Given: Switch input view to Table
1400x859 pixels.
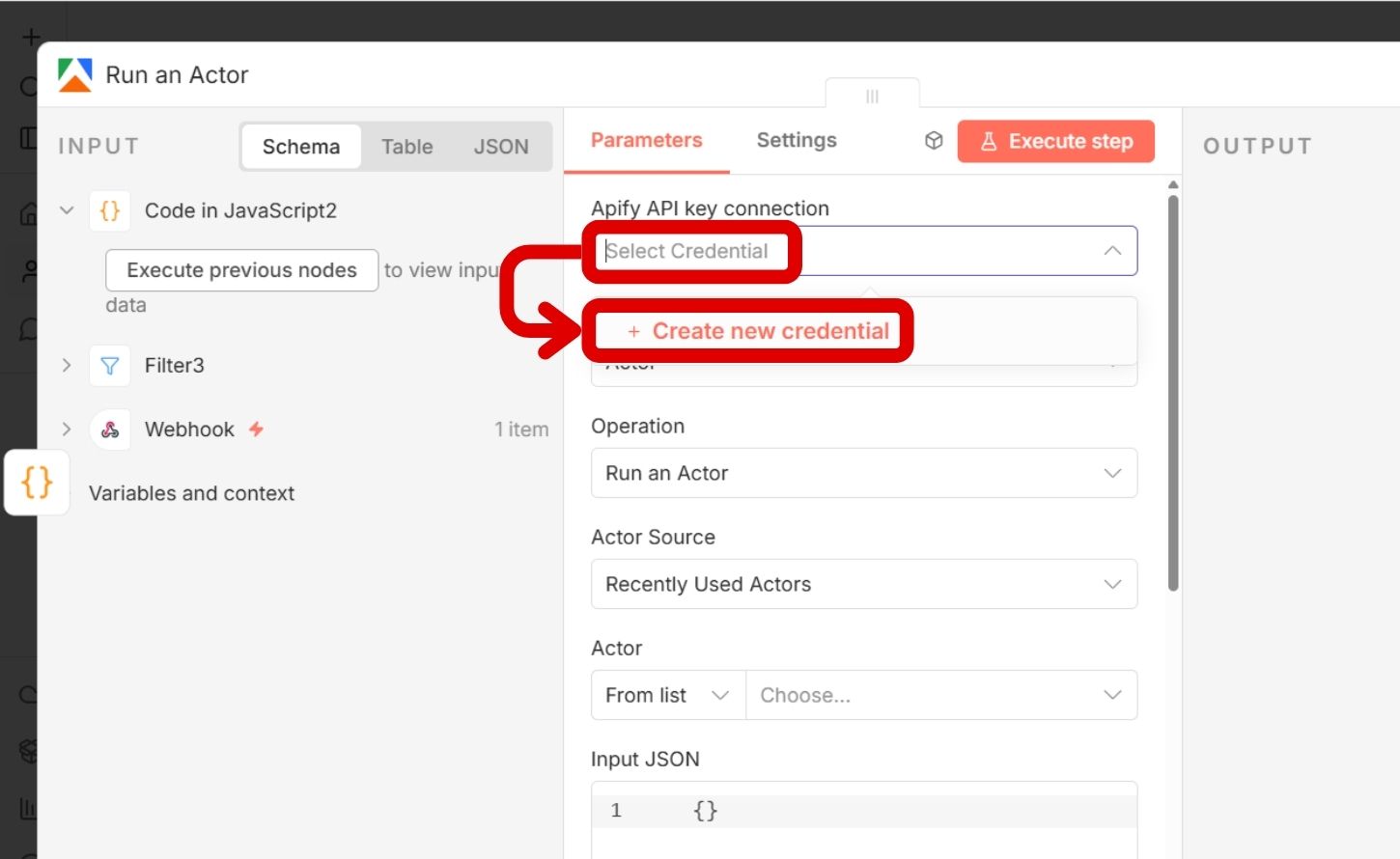Looking at the screenshot, I should [x=406, y=147].
